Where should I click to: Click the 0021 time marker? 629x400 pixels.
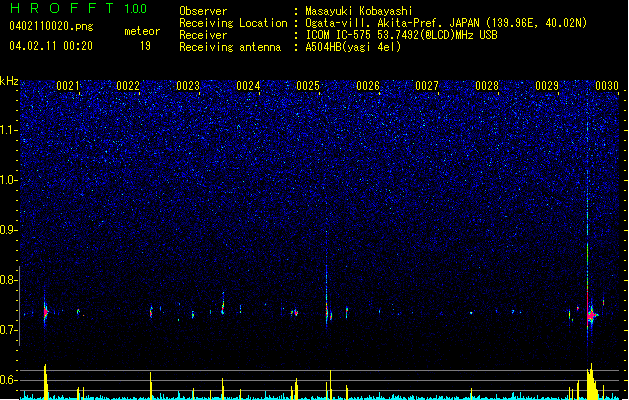(68, 86)
